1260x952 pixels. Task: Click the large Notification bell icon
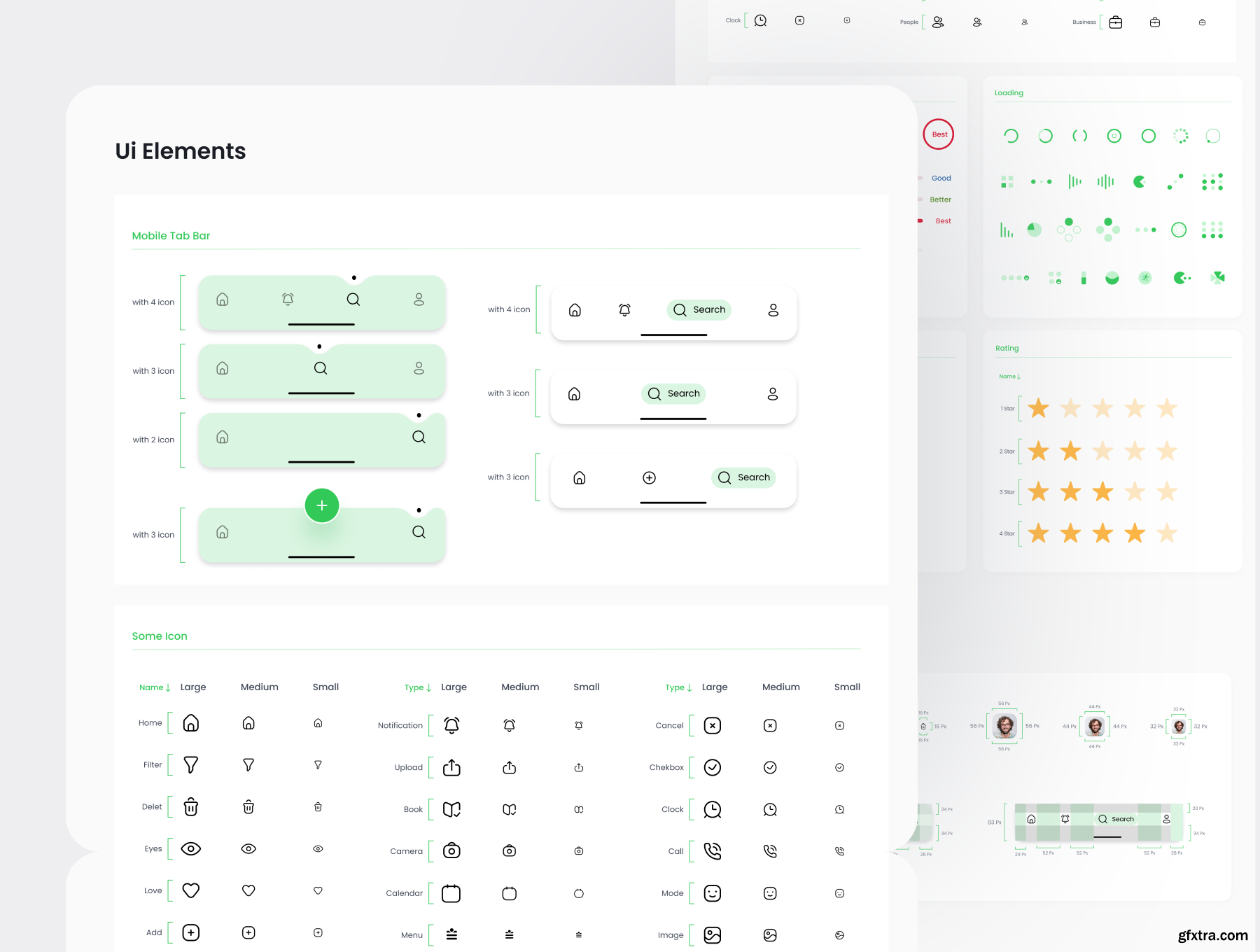click(451, 725)
